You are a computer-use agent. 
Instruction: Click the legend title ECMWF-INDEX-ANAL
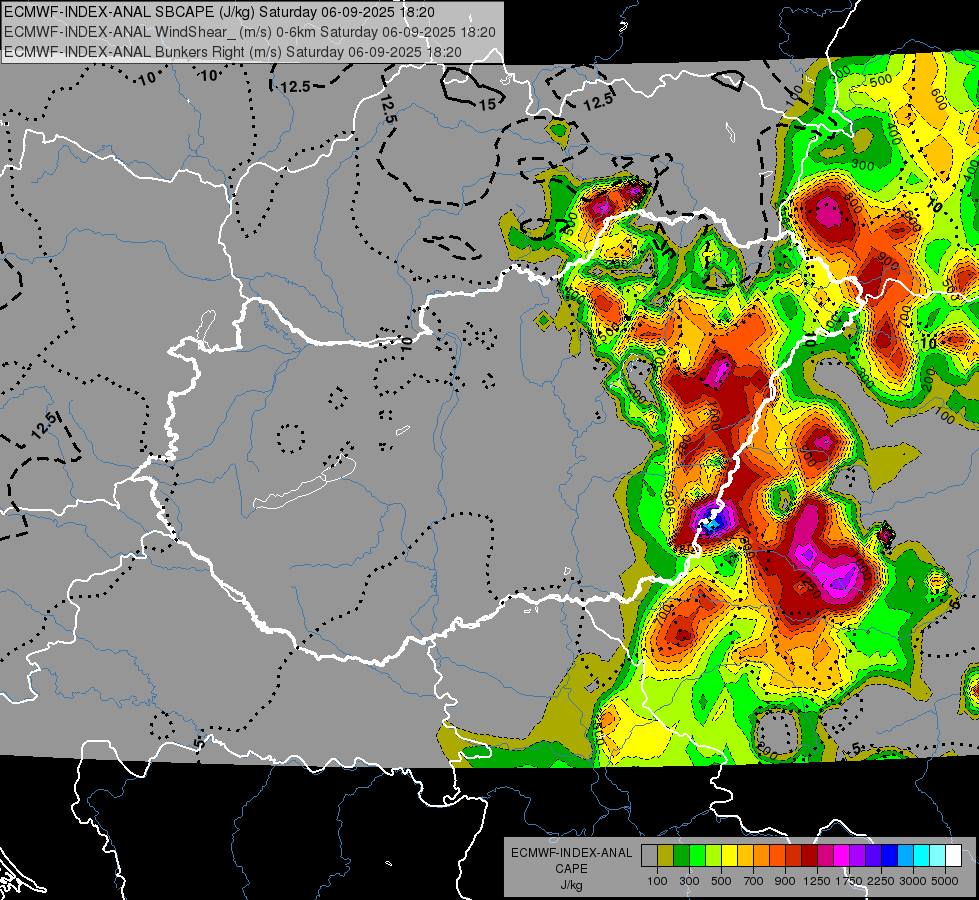tap(571, 853)
